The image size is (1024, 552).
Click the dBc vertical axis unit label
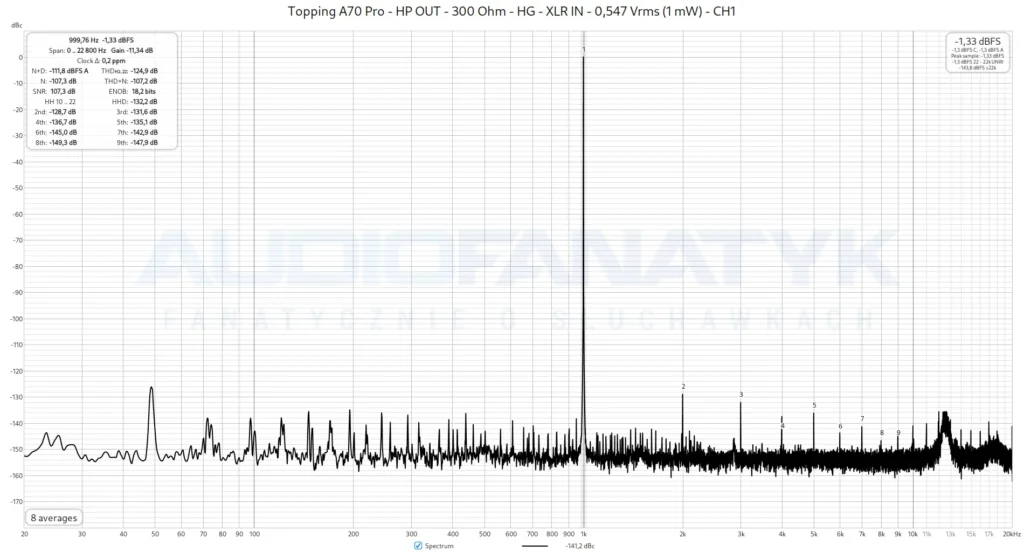(16, 25)
